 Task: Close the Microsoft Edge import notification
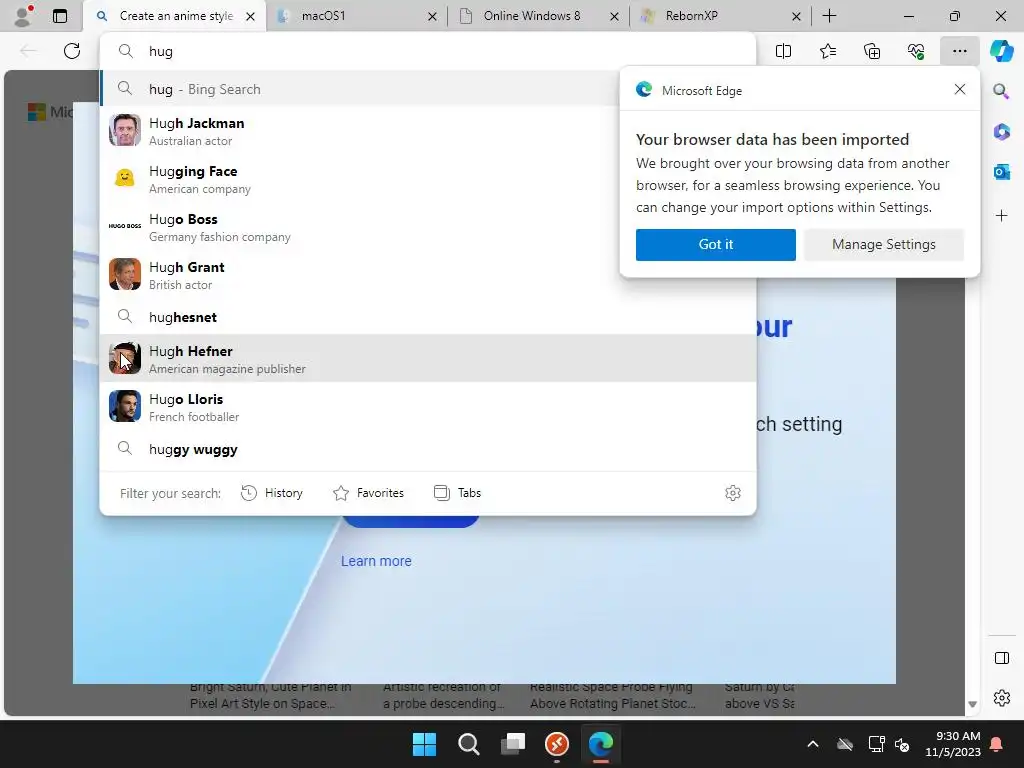[x=959, y=89]
